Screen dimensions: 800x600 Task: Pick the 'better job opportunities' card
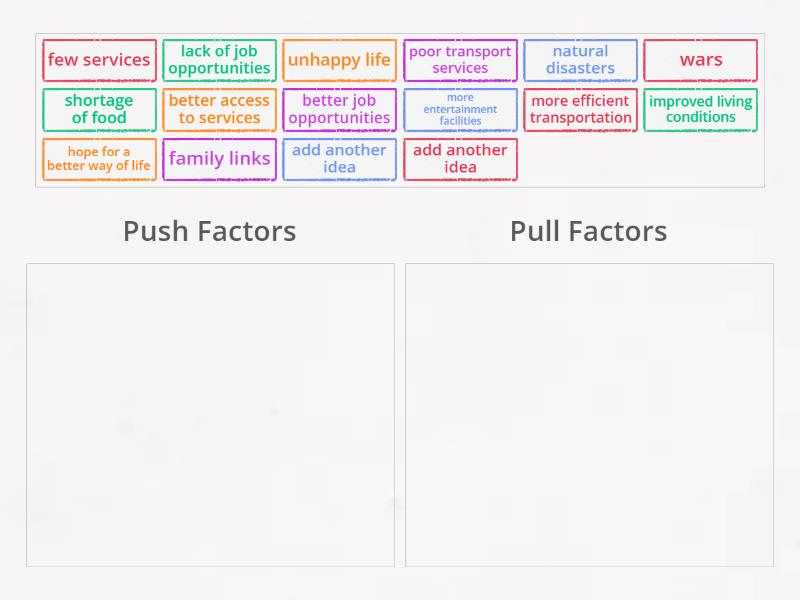click(339, 109)
